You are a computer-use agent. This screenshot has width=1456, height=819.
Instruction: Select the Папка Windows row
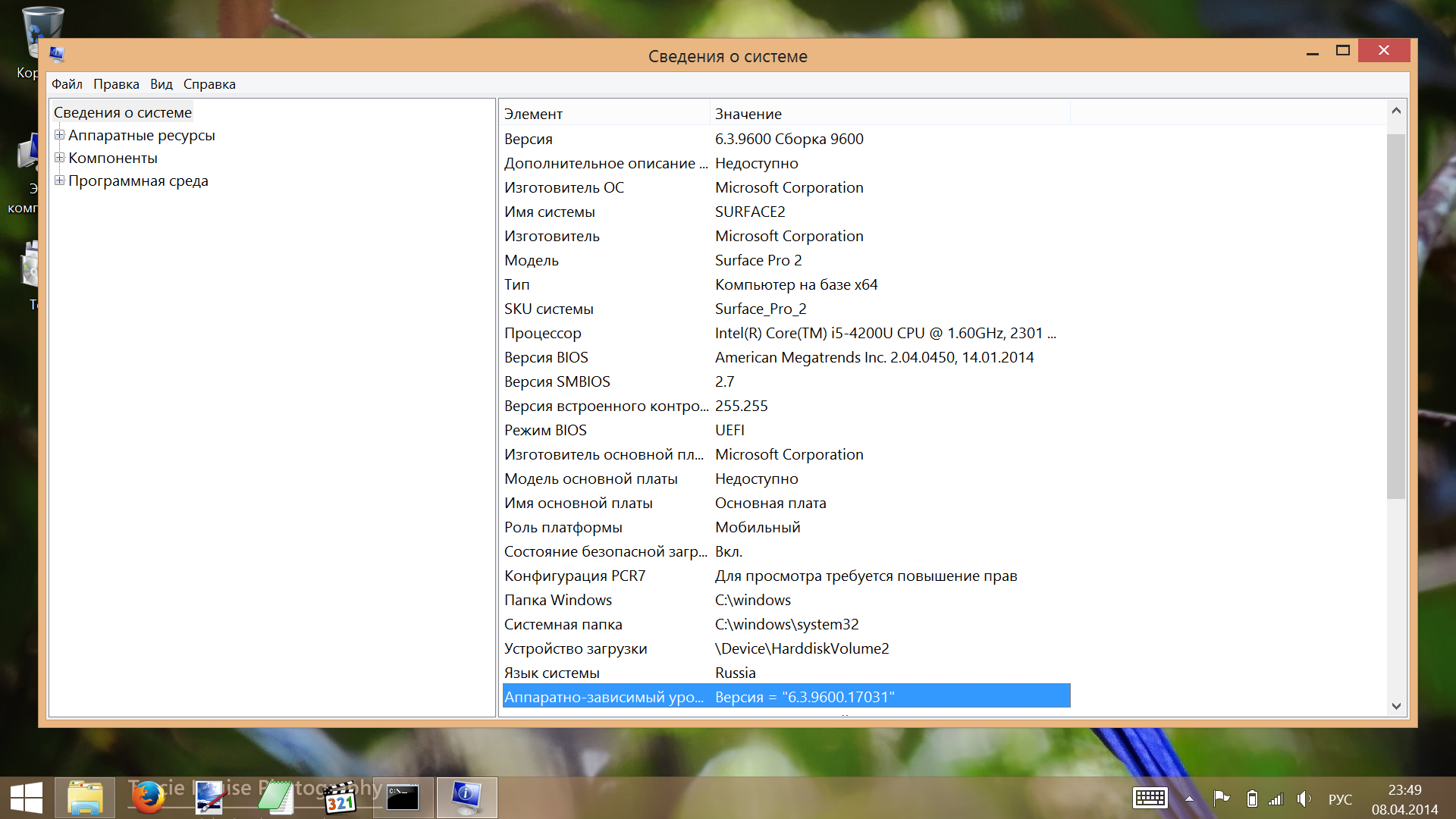(786, 600)
